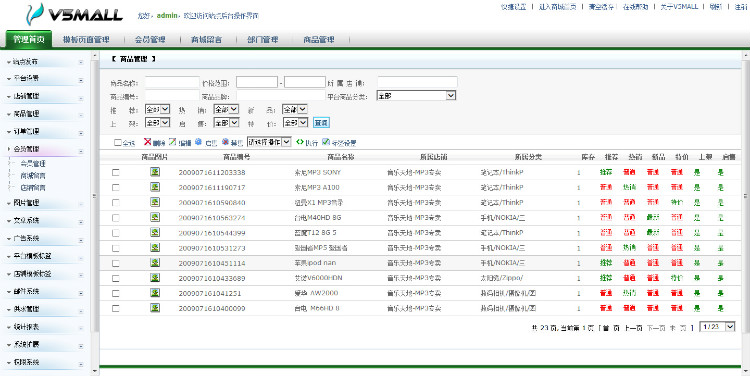
Task: Check the row for product 2009071610544399
Action: (116, 233)
